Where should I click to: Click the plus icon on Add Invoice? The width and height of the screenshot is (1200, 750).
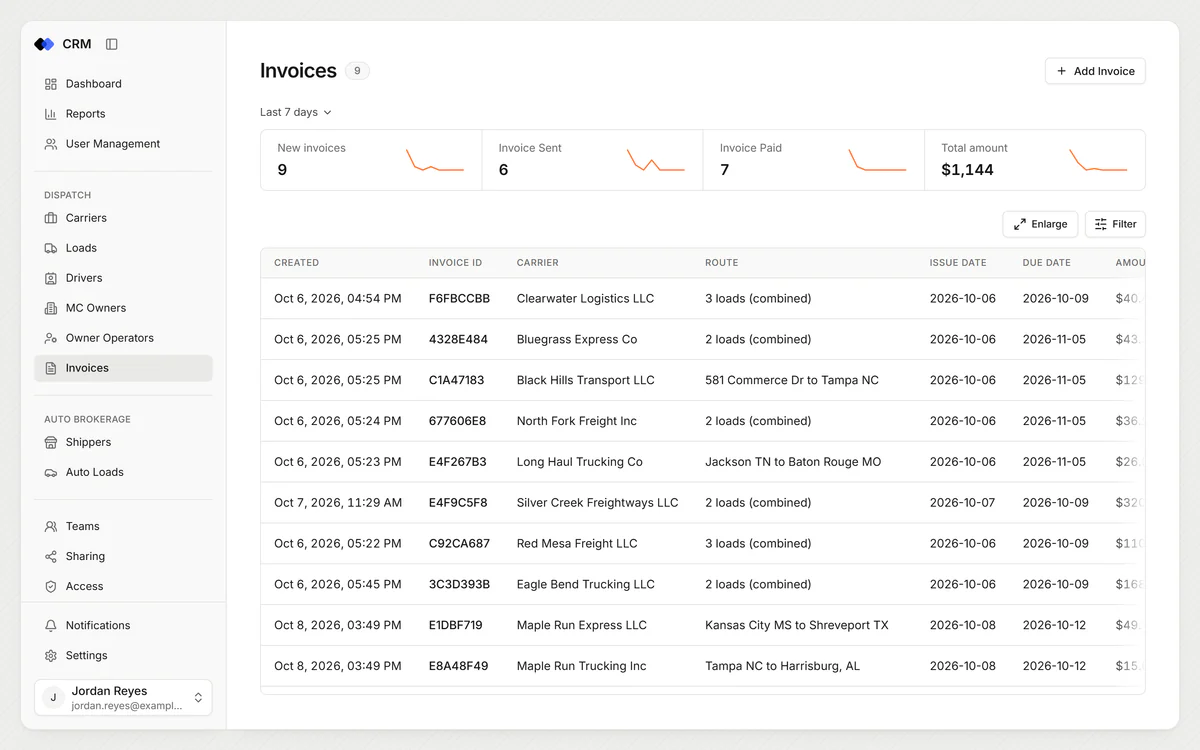click(1062, 71)
